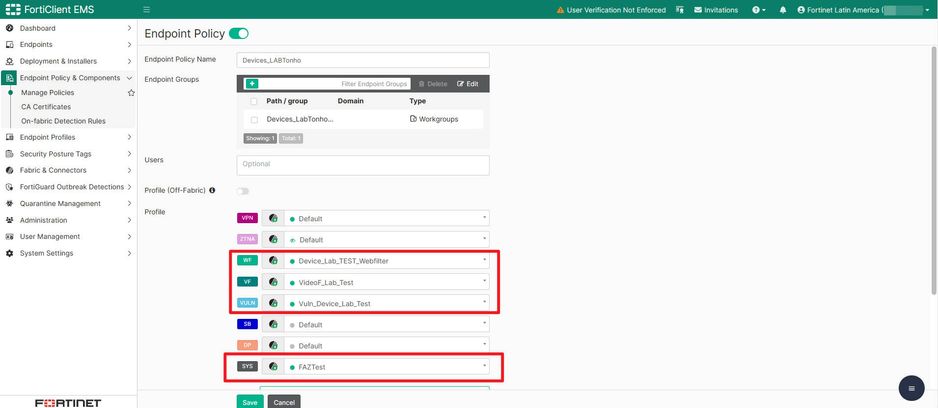Click Edit in endpoint groups toolbar
938x408 pixels.
point(468,84)
